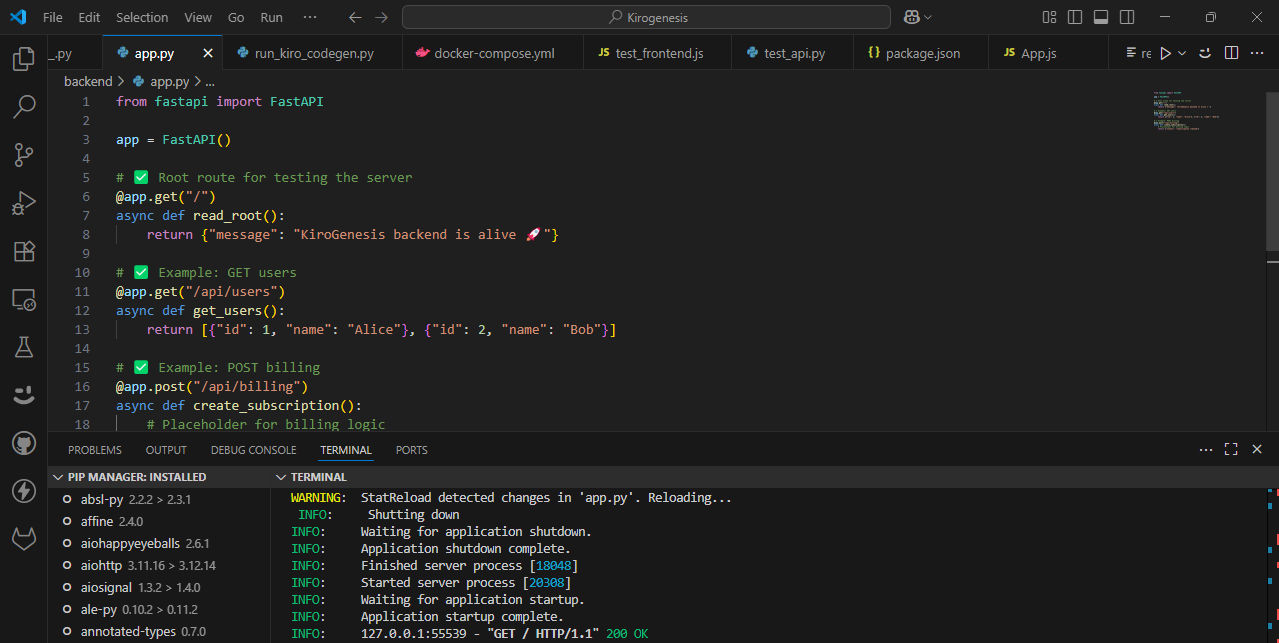Split the editor to the right
1279x643 pixels.
tap(1231, 53)
